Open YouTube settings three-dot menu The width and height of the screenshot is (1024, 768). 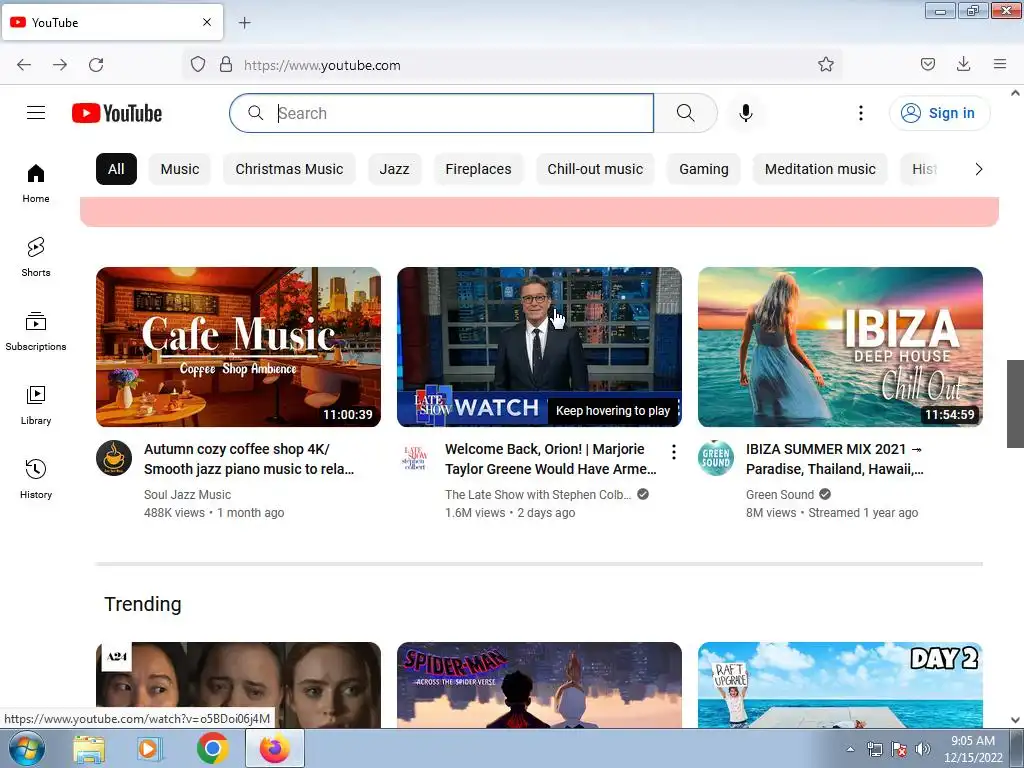pos(861,113)
